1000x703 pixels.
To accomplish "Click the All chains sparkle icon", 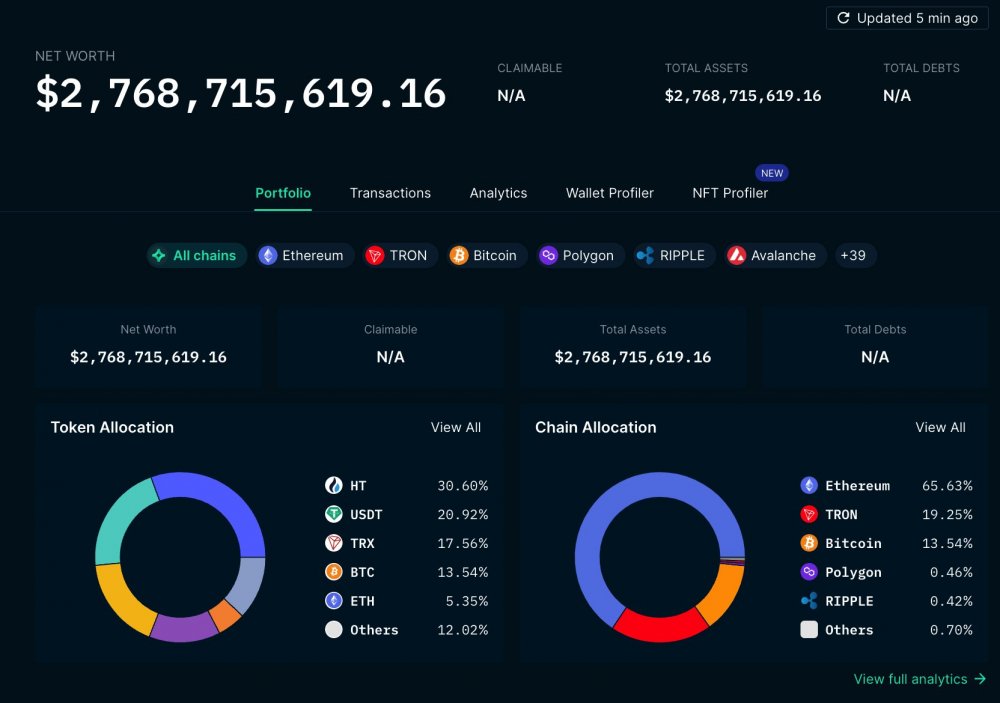I will [159, 255].
